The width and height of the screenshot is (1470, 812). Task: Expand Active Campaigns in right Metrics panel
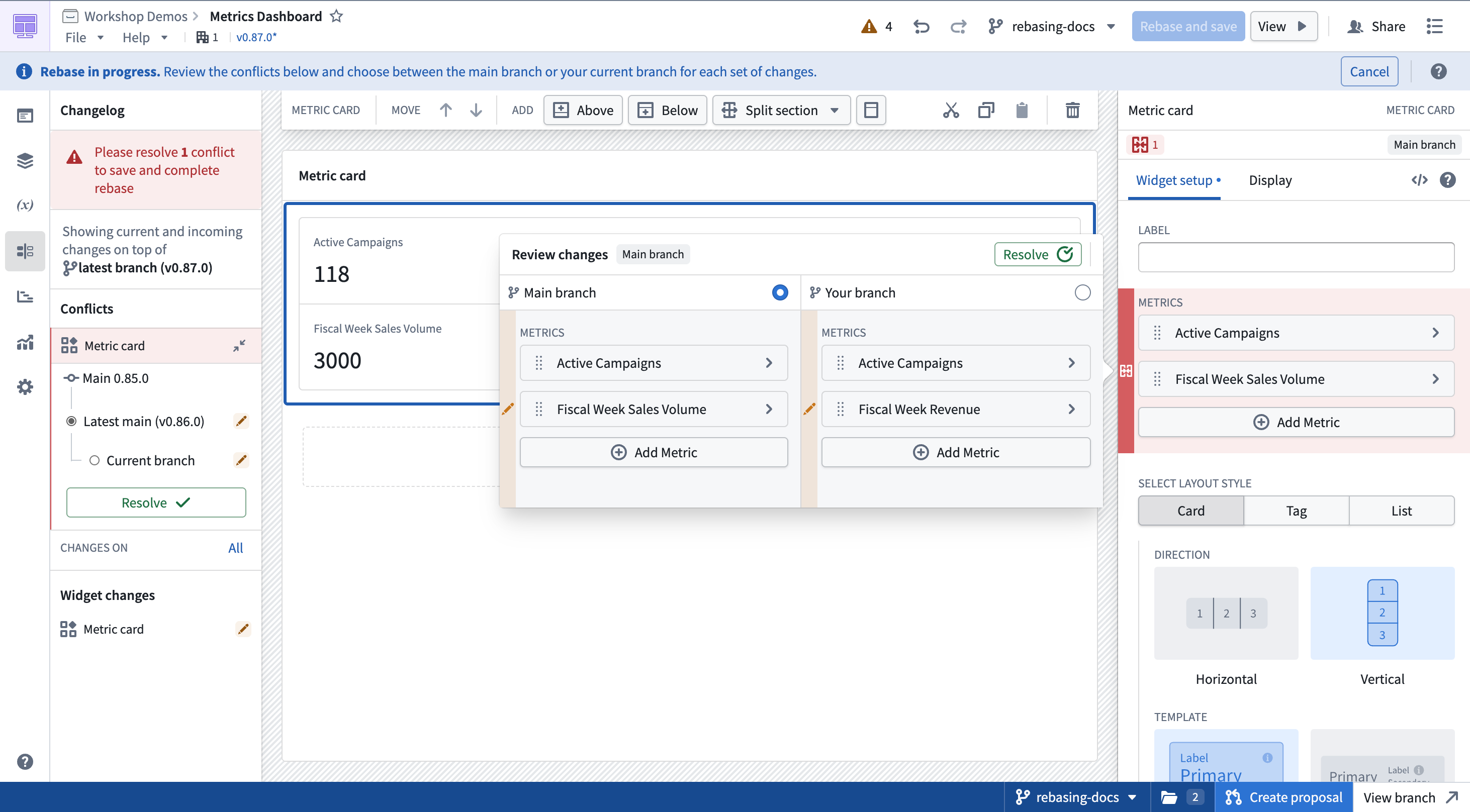pyautogui.click(x=1296, y=333)
